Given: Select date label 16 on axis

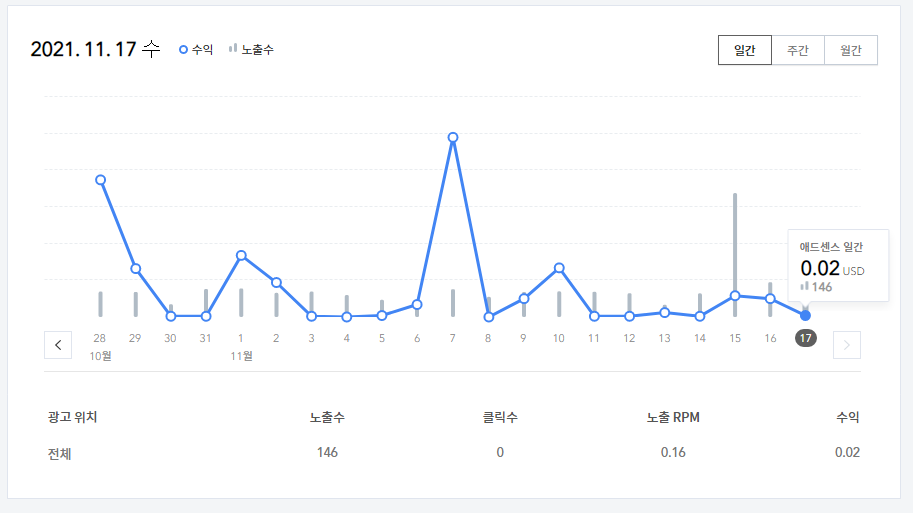Looking at the screenshot, I should point(770,338).
